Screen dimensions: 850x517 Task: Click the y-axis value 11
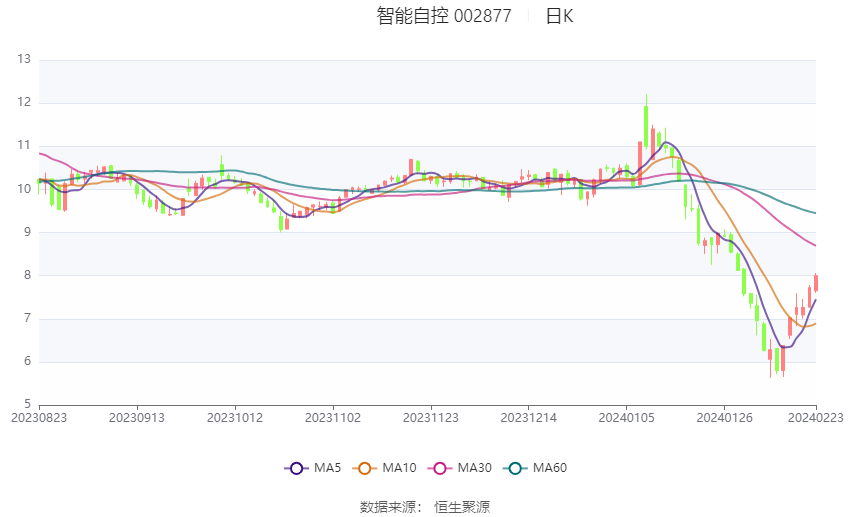coord(24,145)
